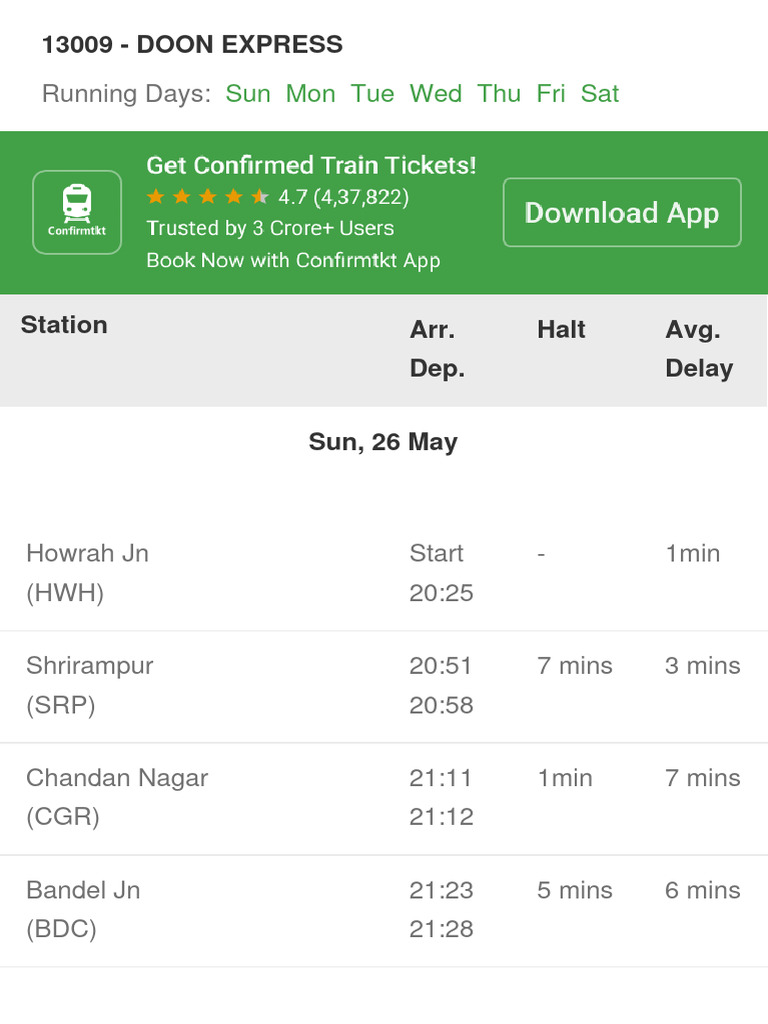Click the Get Confirmed Train Tickets banner text
This screenshot has width=768, height=1024.
point(311,166)
